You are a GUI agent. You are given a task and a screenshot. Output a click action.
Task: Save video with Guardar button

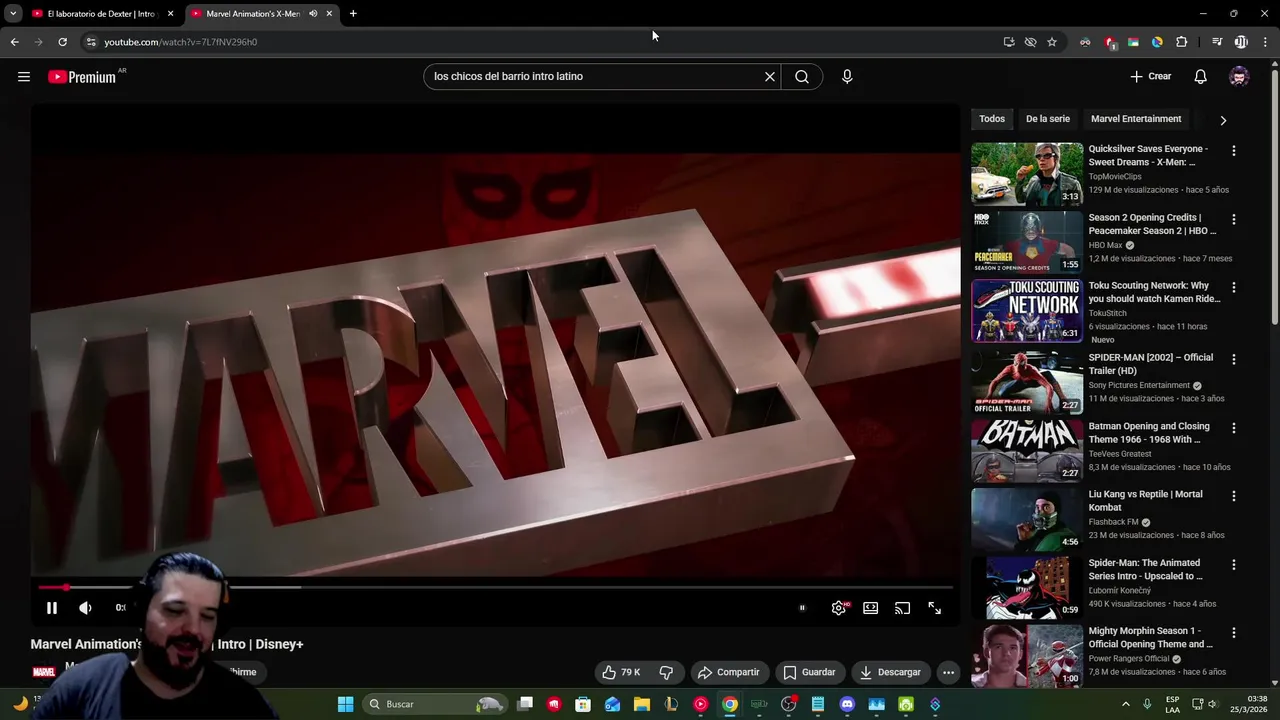click(809, 672)
